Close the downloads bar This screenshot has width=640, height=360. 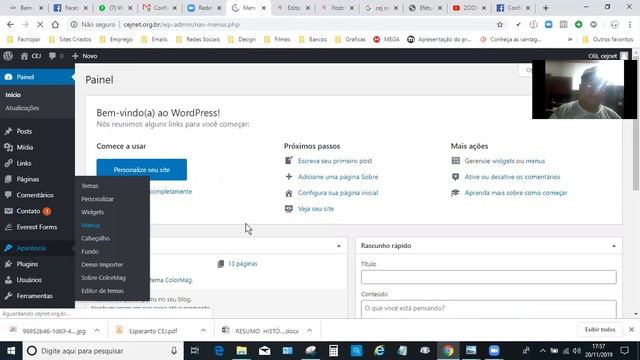coord(631,329)
